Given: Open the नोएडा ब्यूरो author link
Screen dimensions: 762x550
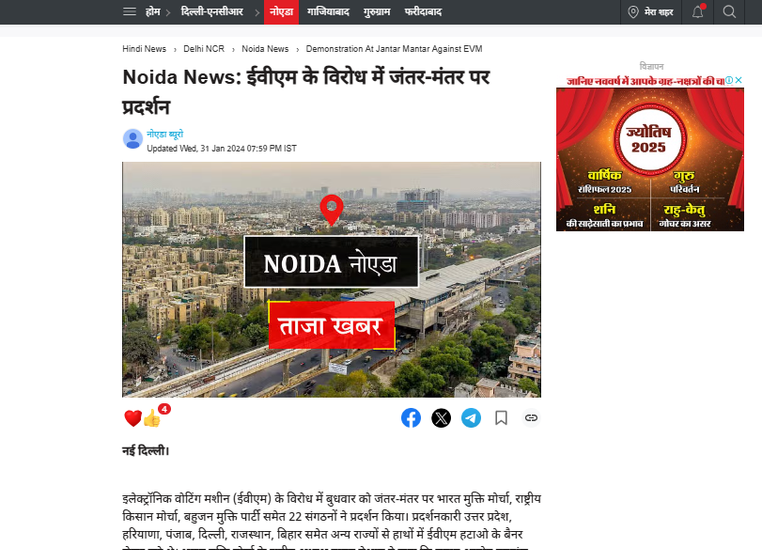Looking at the screenshot, I should (165, 134).
